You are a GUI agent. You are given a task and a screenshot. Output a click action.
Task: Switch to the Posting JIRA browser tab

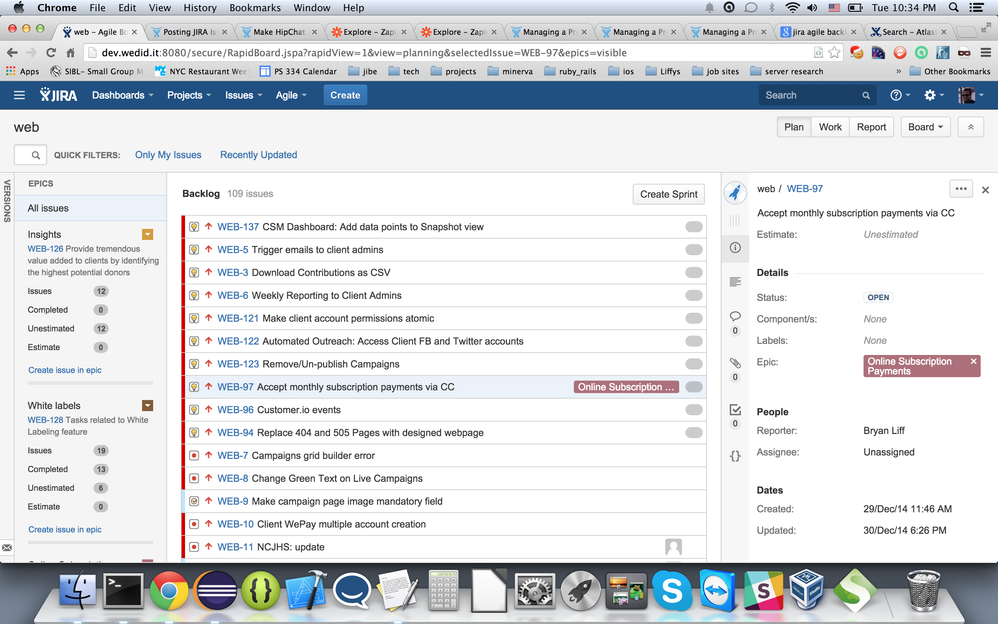189,32
